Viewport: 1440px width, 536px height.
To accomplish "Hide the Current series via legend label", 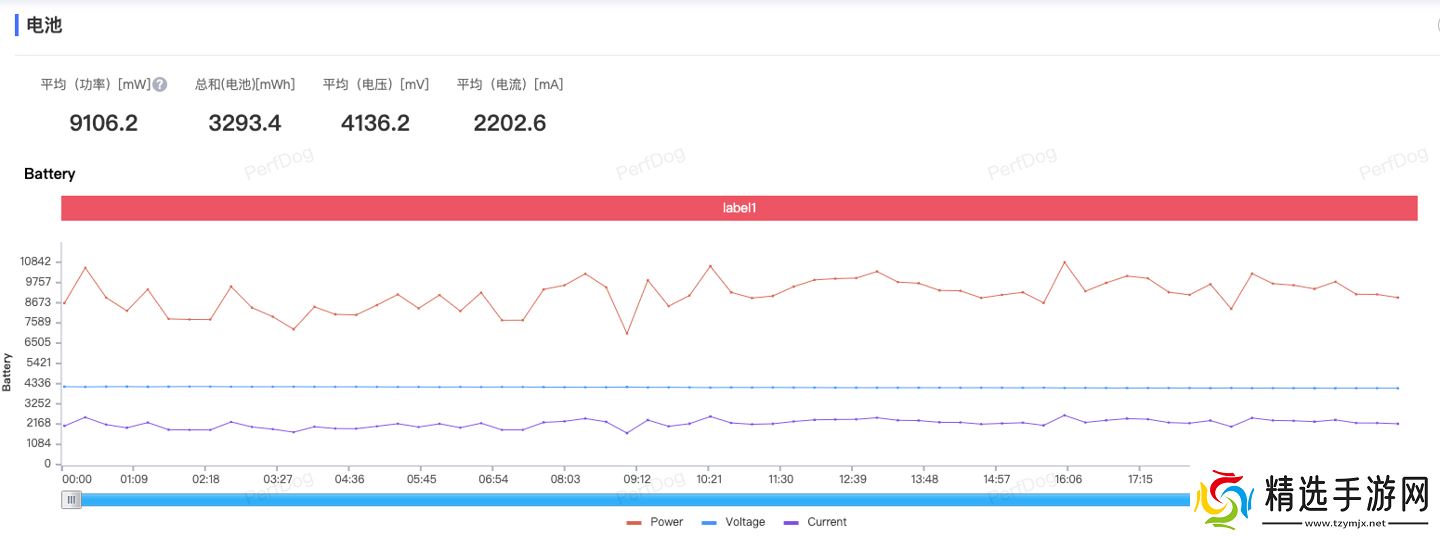I will [826, 522].
